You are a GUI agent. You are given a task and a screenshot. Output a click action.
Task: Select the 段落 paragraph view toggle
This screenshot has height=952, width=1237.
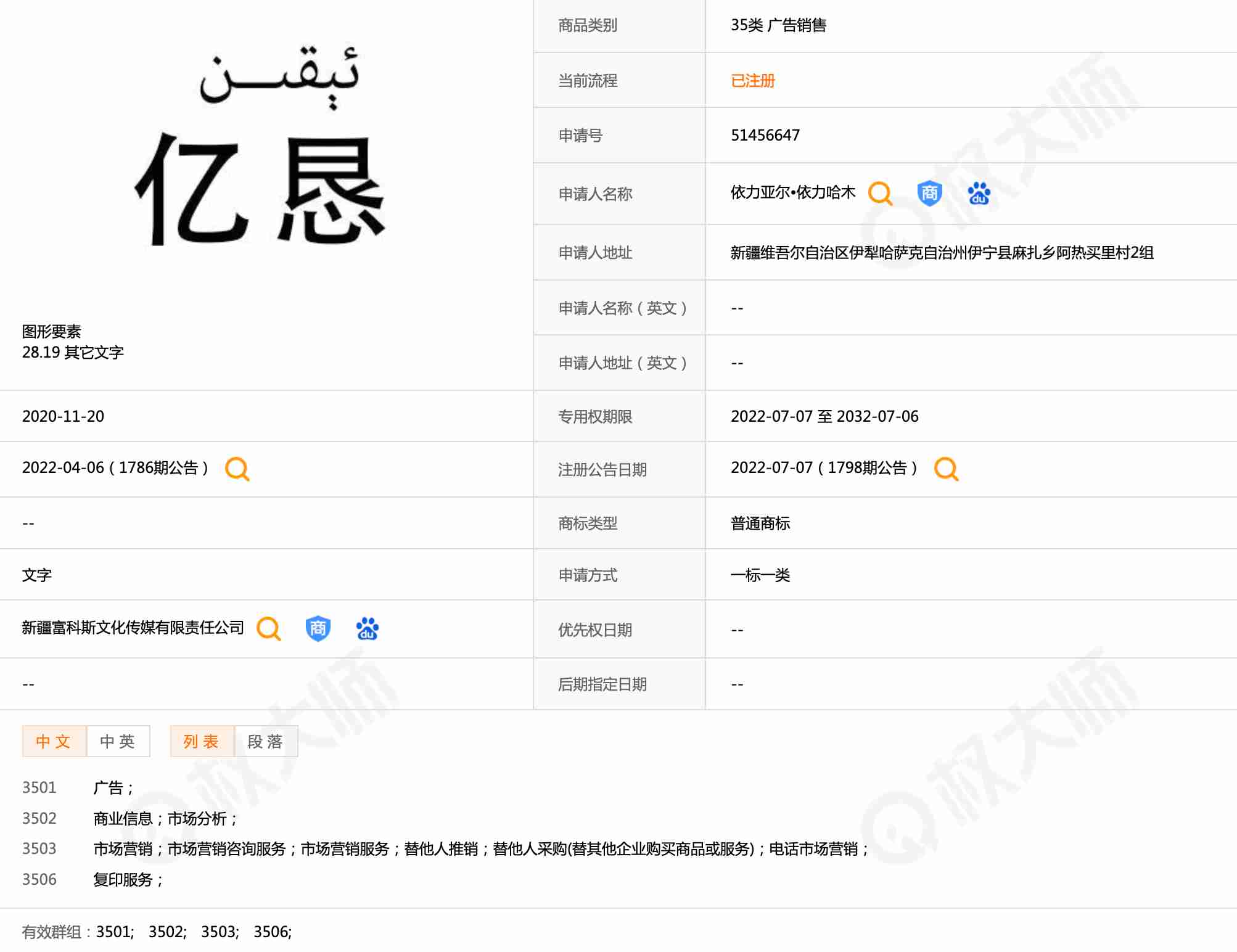coord(266,741)
